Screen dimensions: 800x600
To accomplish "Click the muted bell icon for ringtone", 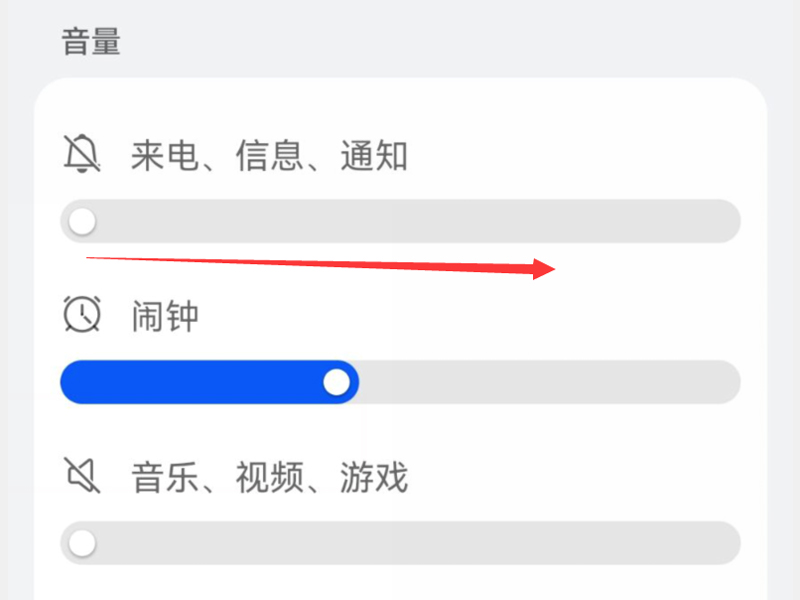I will (82, 155).
